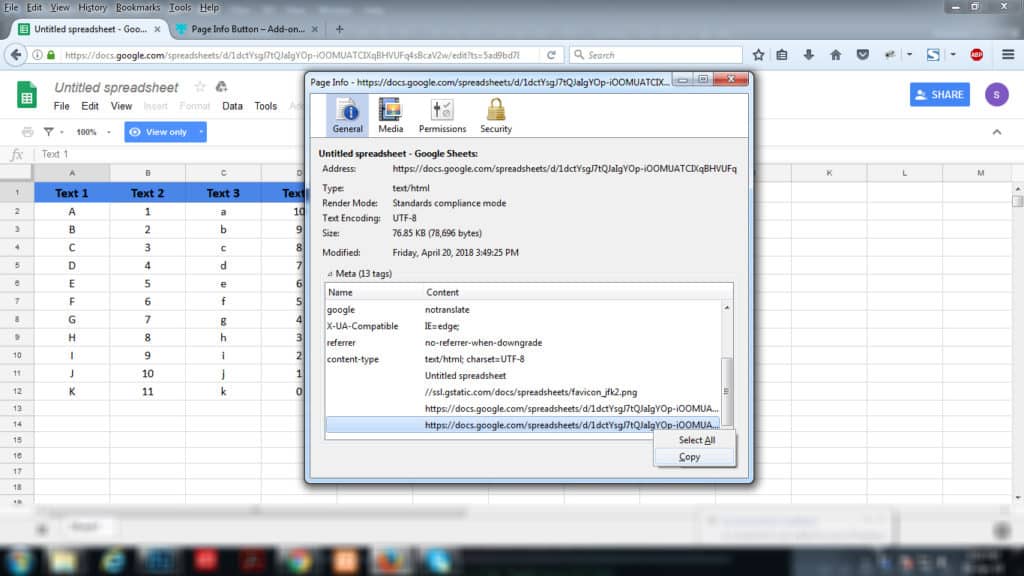Collapse the Sheets header with the chevron

(x=997, y=132)
